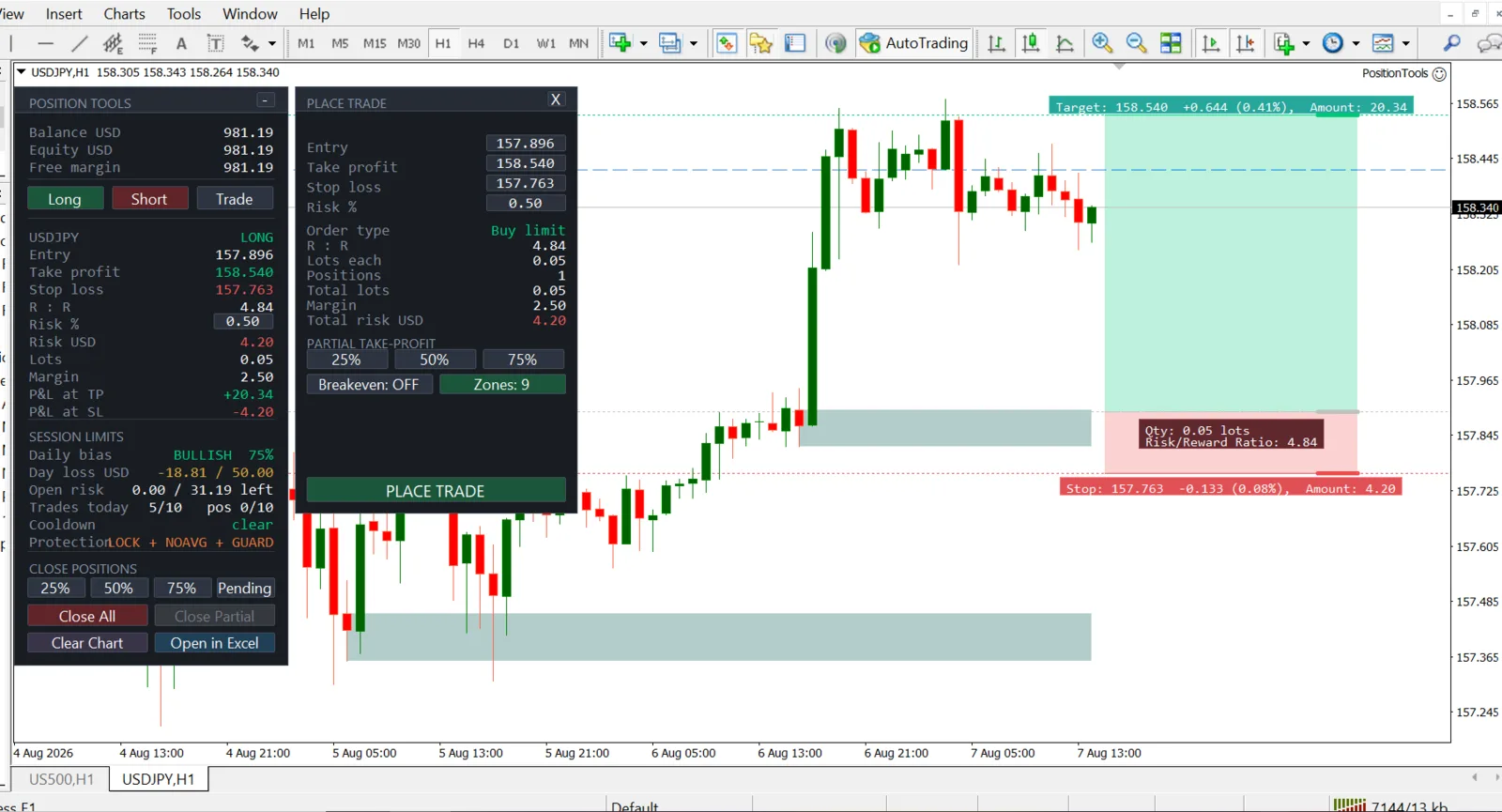Click the arrows and shapes tool icon
This screenshot has height=812, width=1502.
click(250, 43)
